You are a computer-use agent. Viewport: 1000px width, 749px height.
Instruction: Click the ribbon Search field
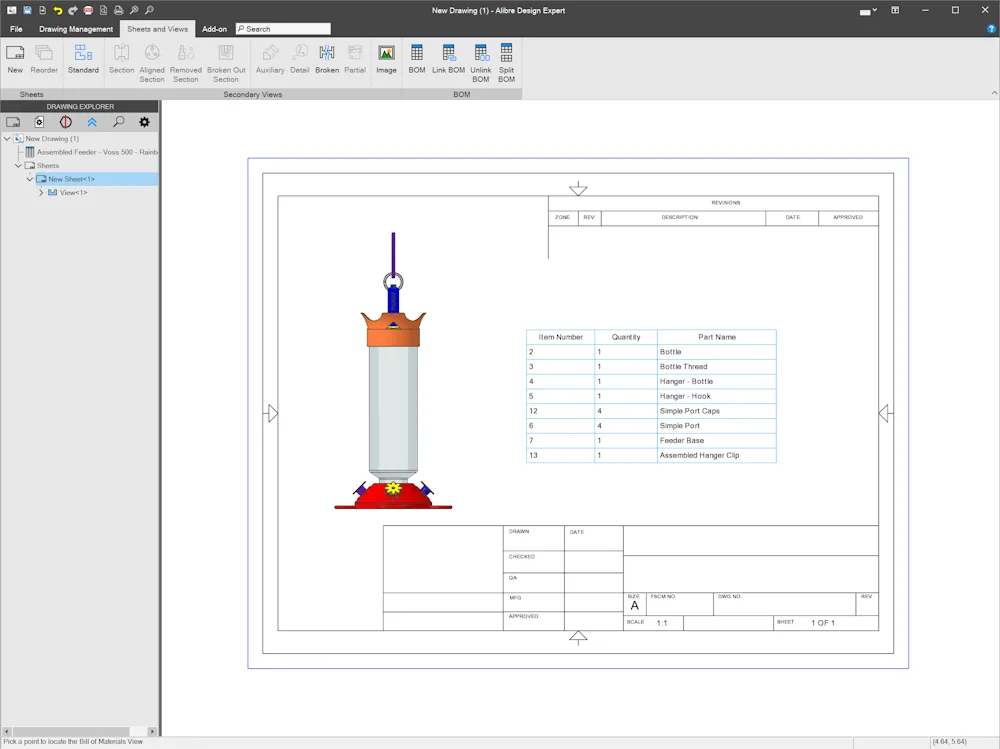283,29
